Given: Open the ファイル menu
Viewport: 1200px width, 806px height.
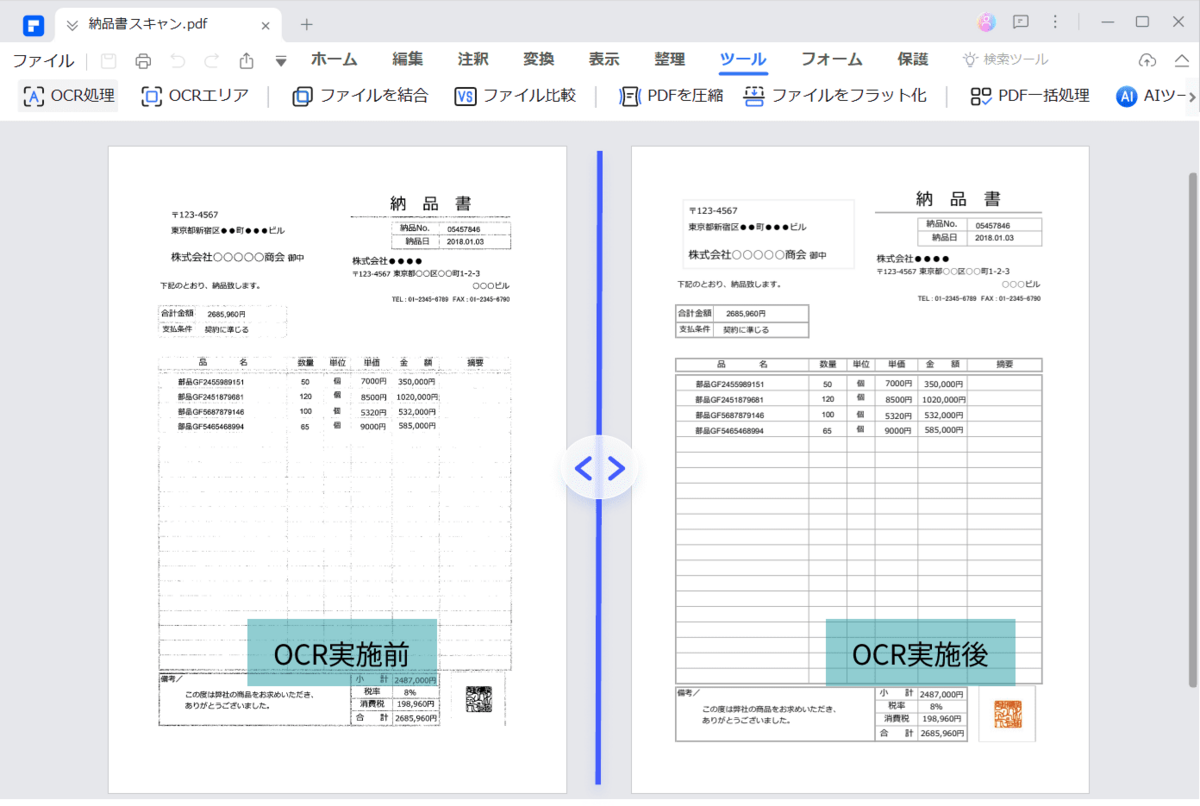Looking at the screenshot, I should (x=44, y=60).
